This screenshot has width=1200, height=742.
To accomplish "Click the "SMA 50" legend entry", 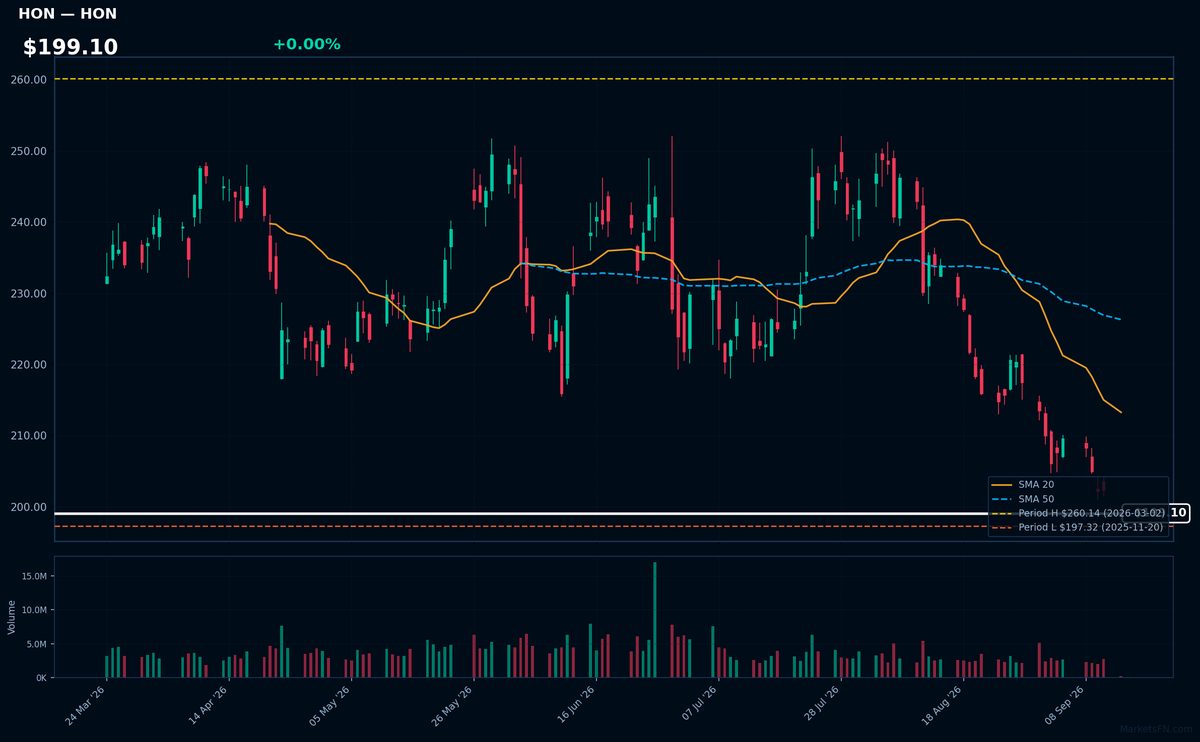I will pyautogui.click(x=1022, y=499).
